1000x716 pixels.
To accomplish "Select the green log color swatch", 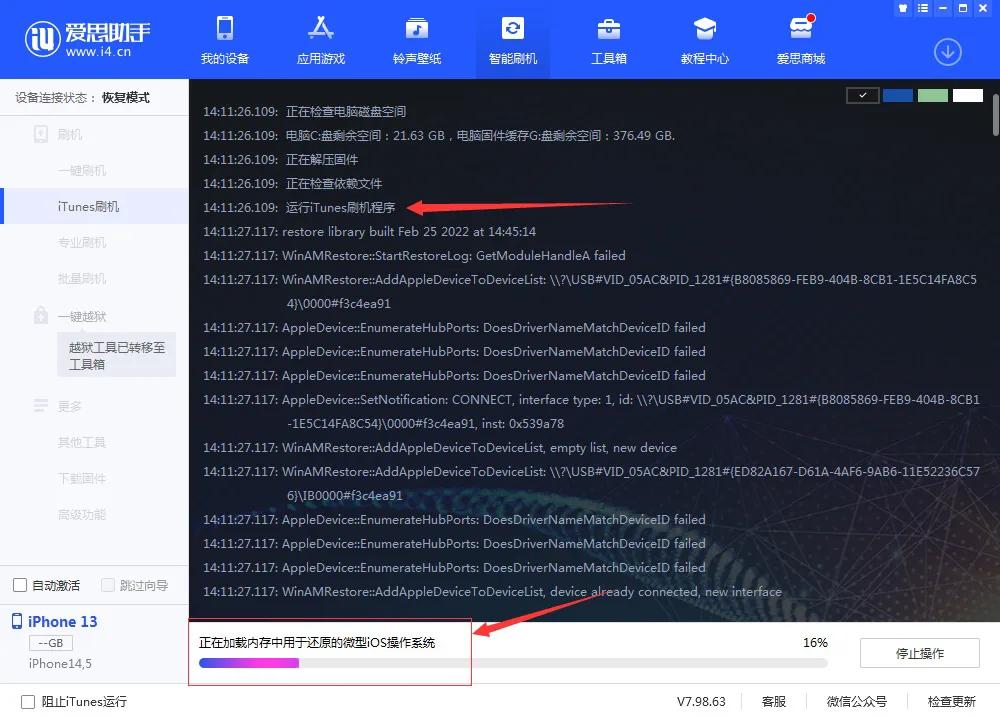I will (932, 95).
